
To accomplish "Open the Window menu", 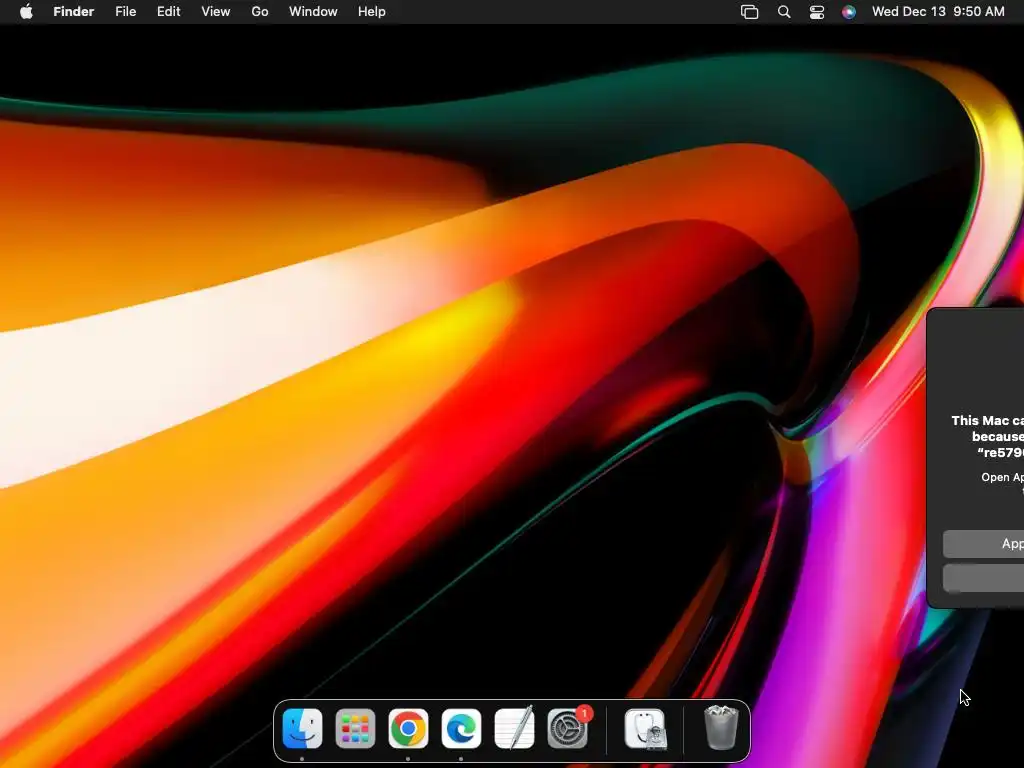I will click(x=313, y=12).
